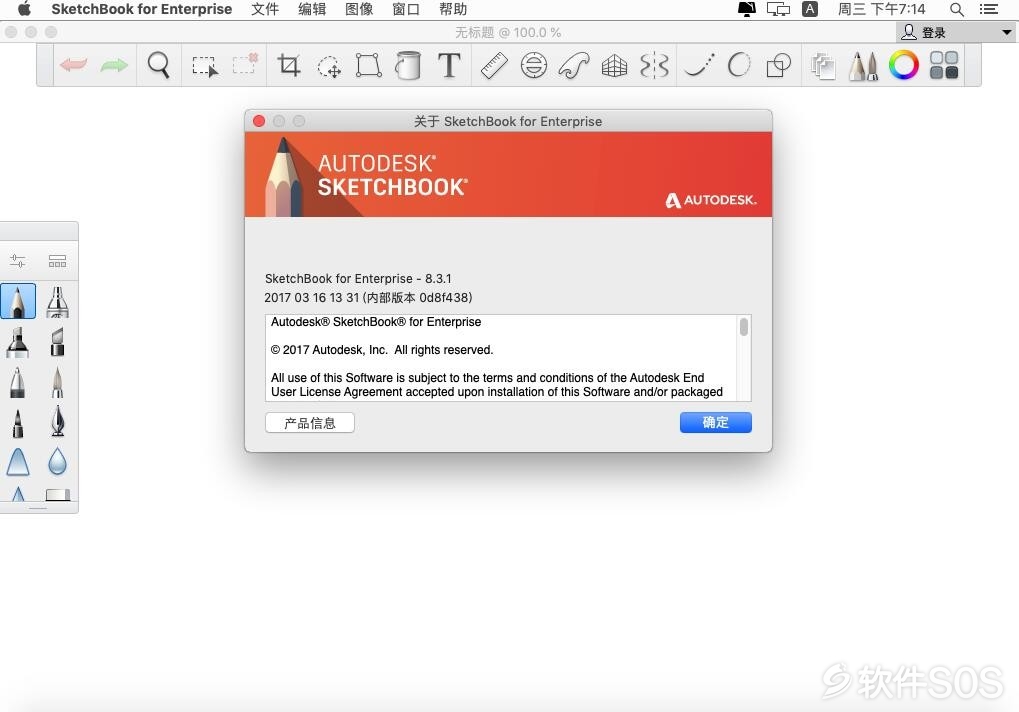Open the 图像 menu

pyautogui.click(x=359, y=9)
